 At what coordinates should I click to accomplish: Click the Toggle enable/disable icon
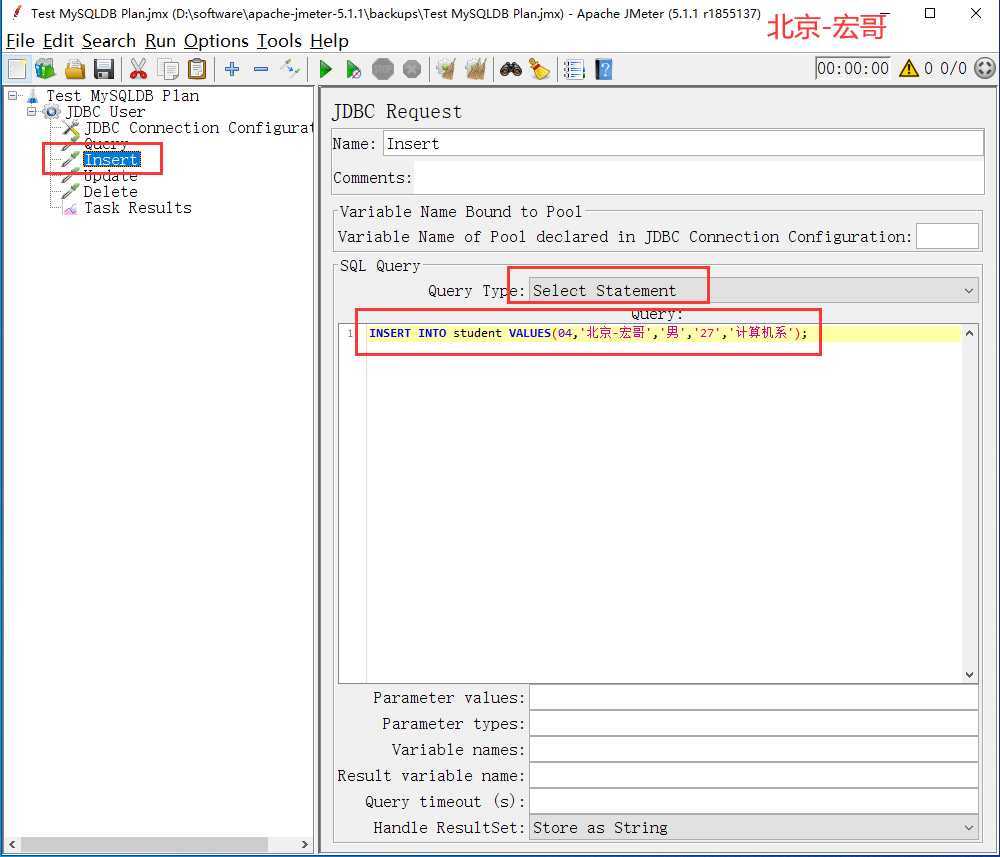point(290,68)
